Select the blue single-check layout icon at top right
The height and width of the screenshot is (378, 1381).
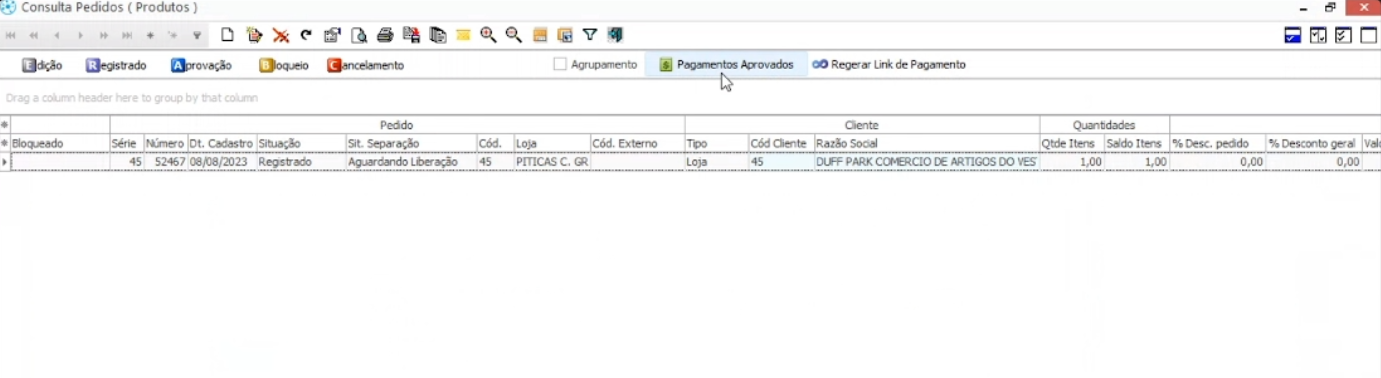[1293, 35]
